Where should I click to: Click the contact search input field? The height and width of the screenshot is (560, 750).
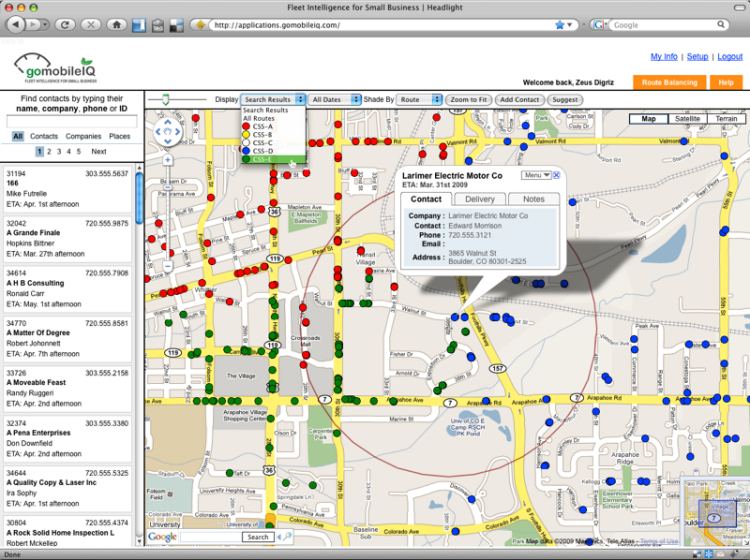72,120
